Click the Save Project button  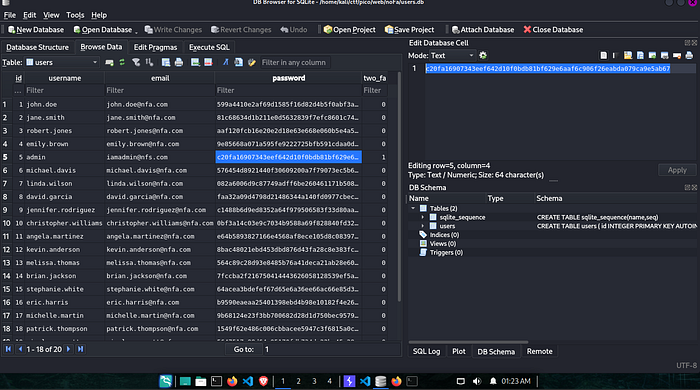coord(409,30)
